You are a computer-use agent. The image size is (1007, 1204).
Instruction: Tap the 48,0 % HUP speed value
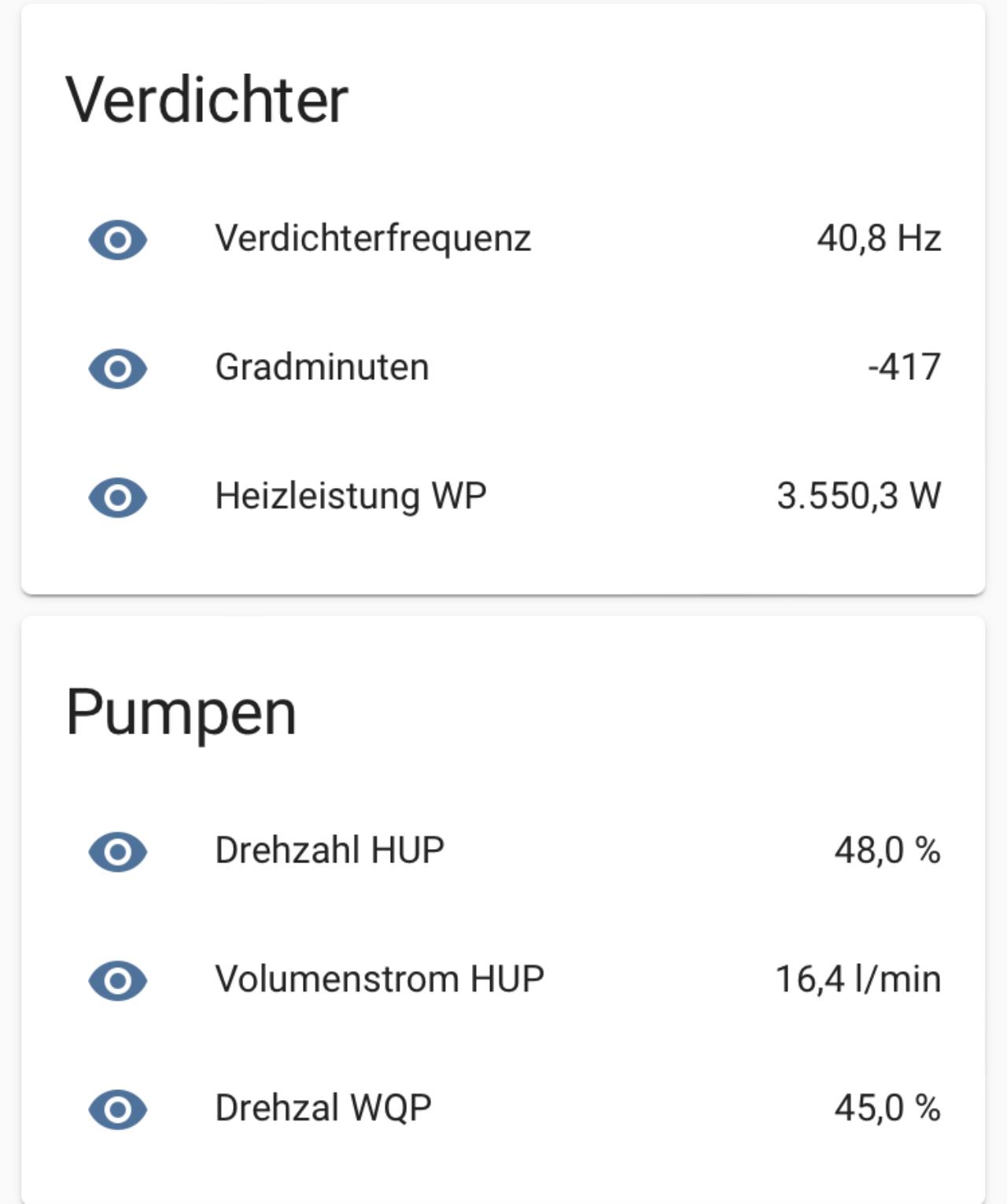click(x=887, y=851)
